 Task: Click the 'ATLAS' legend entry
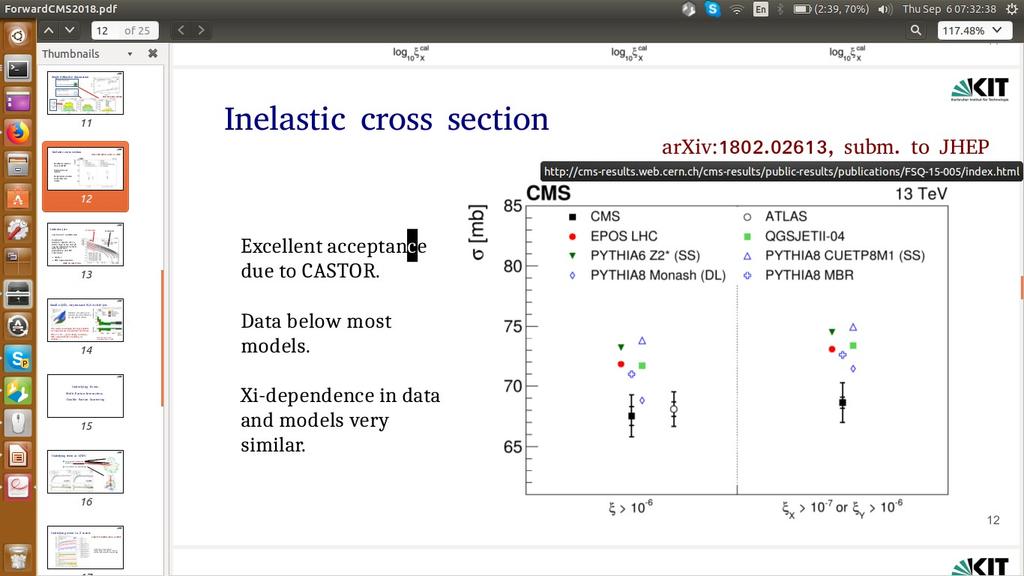776,217
